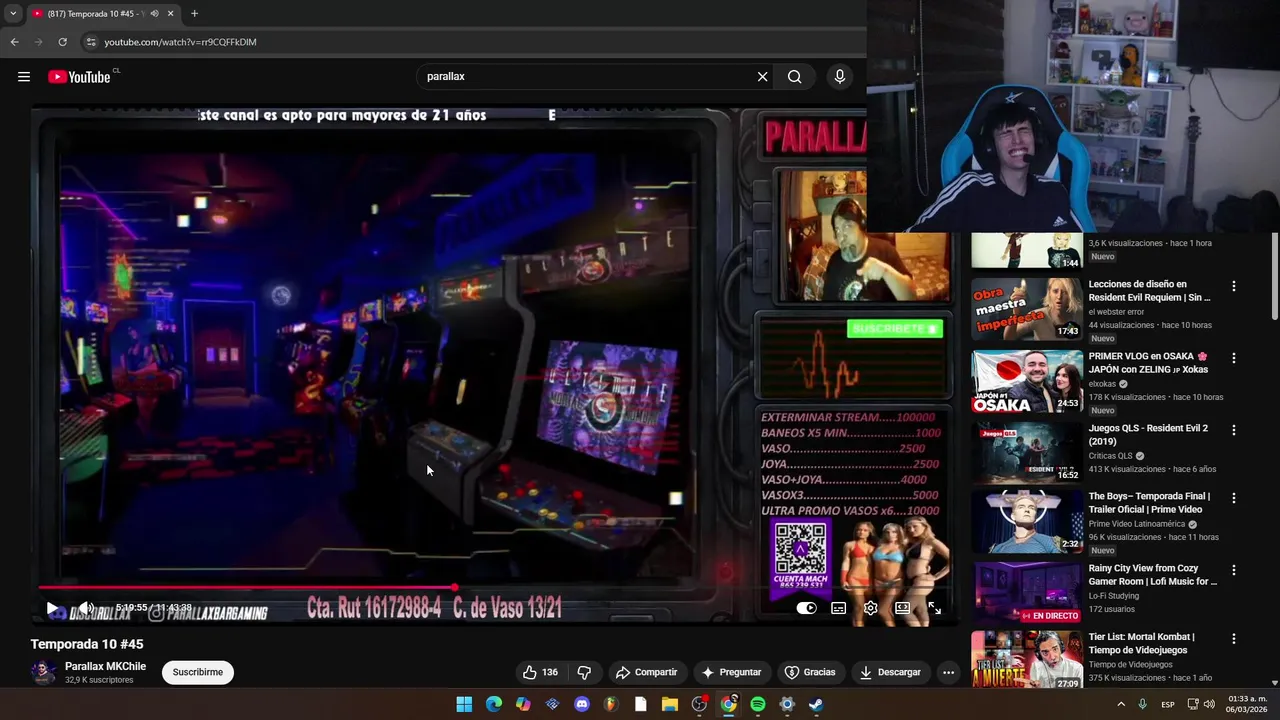The height and width of the screenshot is (720, 1280).
Task: Switch to theater mode view
Action: 902,608
